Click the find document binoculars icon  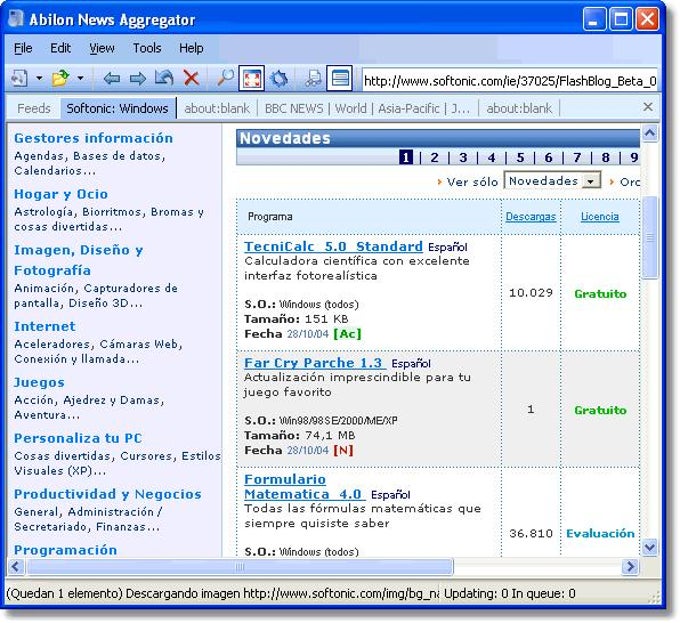313,78
